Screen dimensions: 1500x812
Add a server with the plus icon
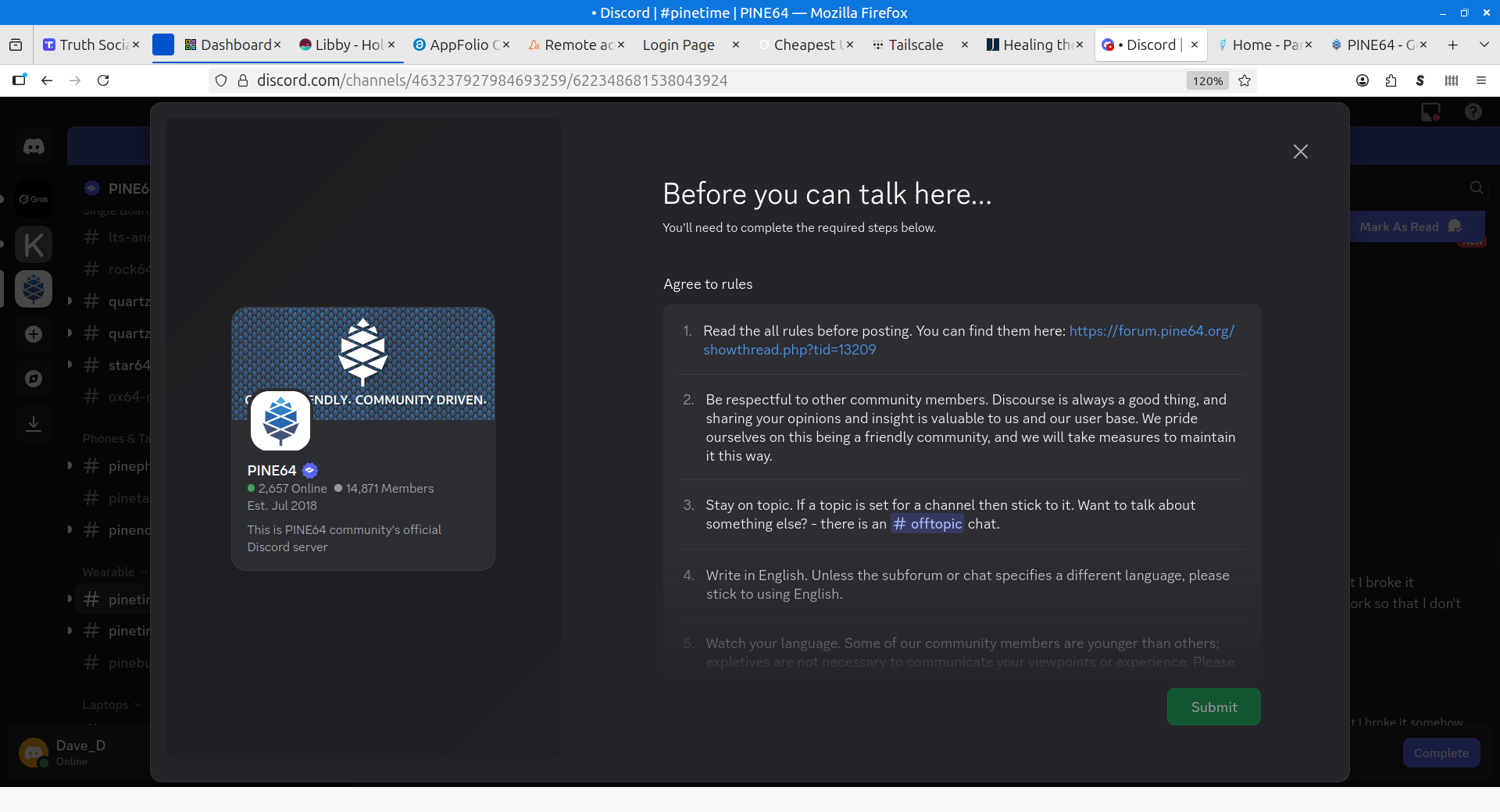[34, 334]
